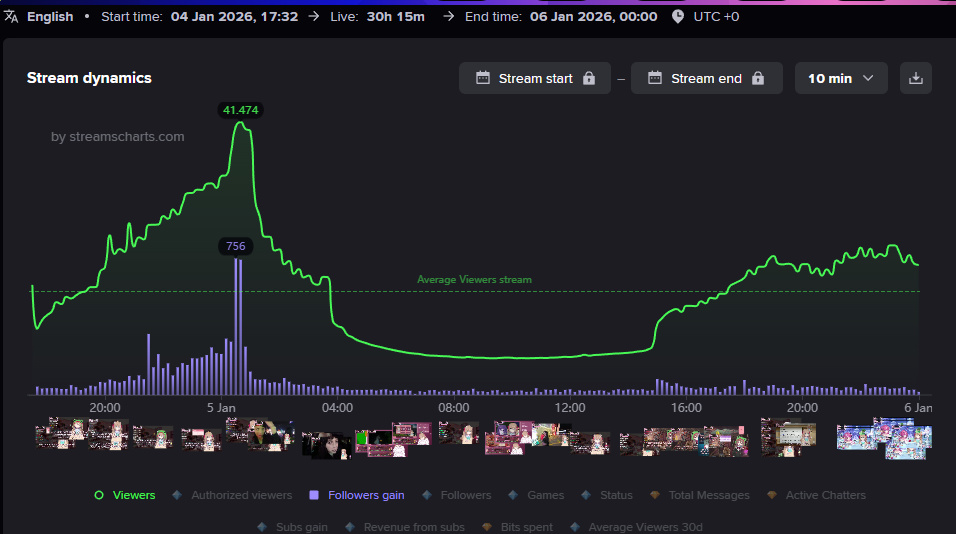The height and width of the screenshot is (534, 956).
Task: Click the download chart icon
Action: coord(915,78)
